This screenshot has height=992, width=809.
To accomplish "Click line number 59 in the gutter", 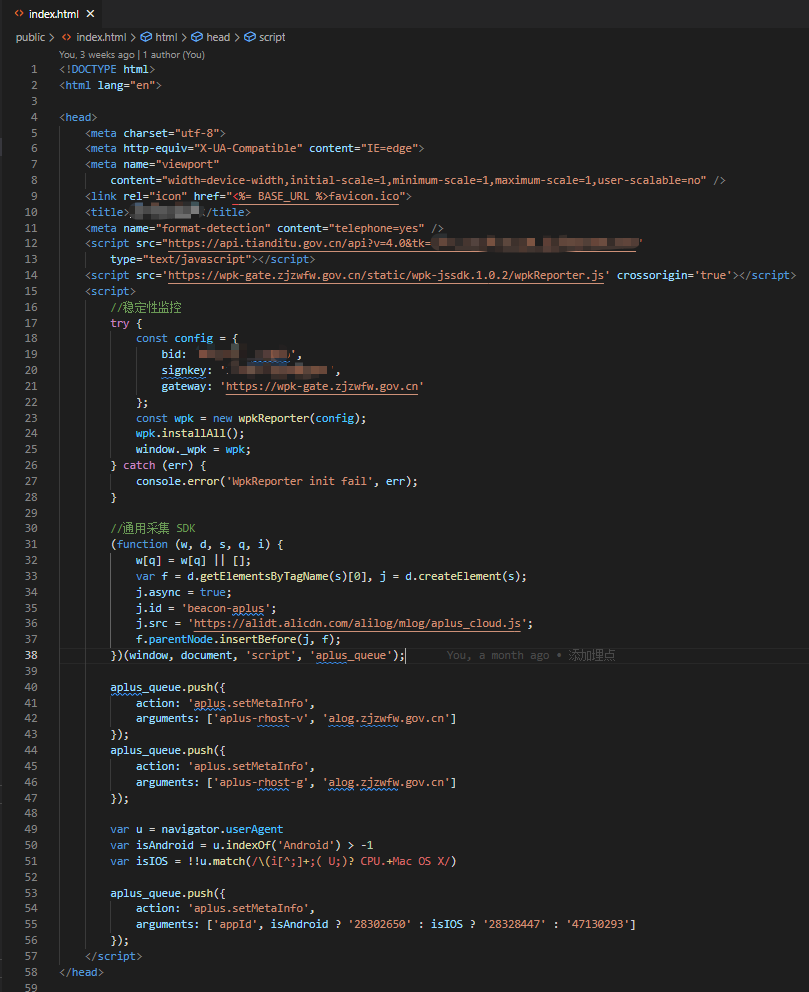I will point(31,987).
